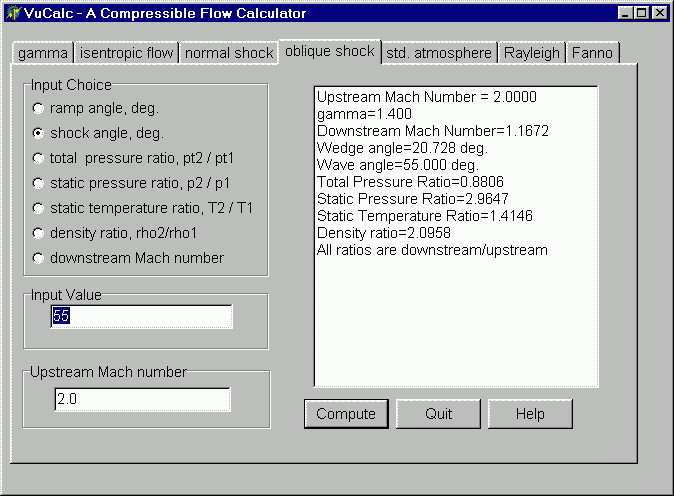Select density ratio, rho2/rho1 option

click(115, 233)
